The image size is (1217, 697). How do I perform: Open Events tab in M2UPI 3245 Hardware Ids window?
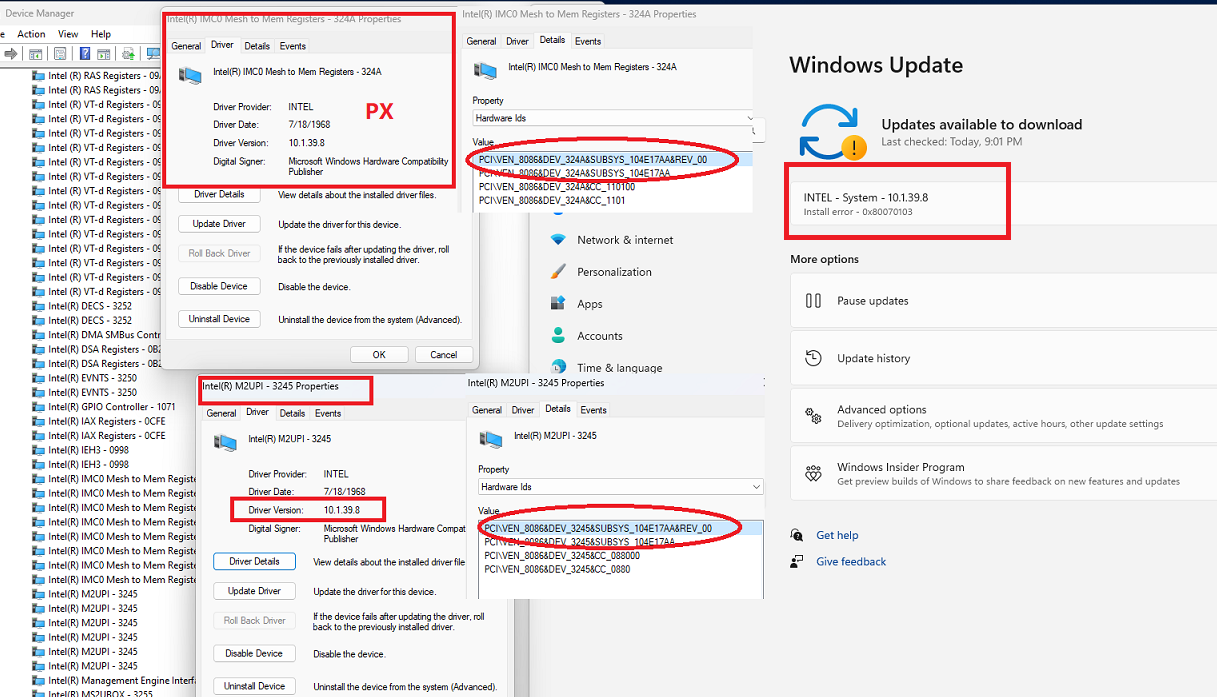click(593, 410)
